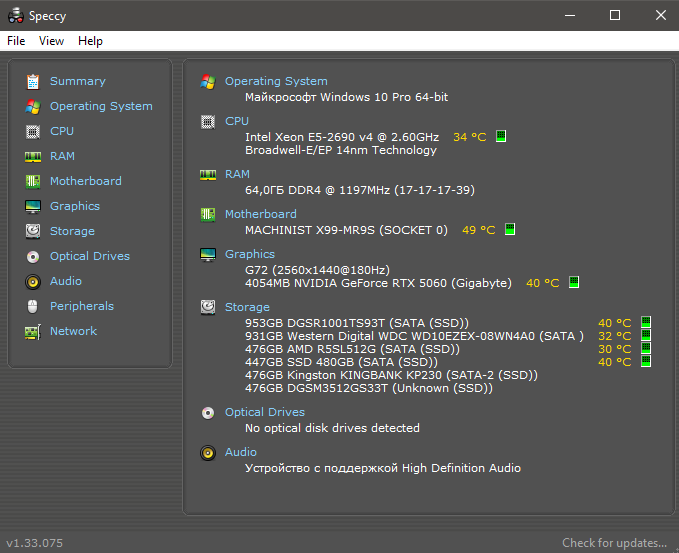This screenshot has width=679, height=553.
Task: Click the green temperature indicator next to CPU 34 °C
Action: coord(501,136)
